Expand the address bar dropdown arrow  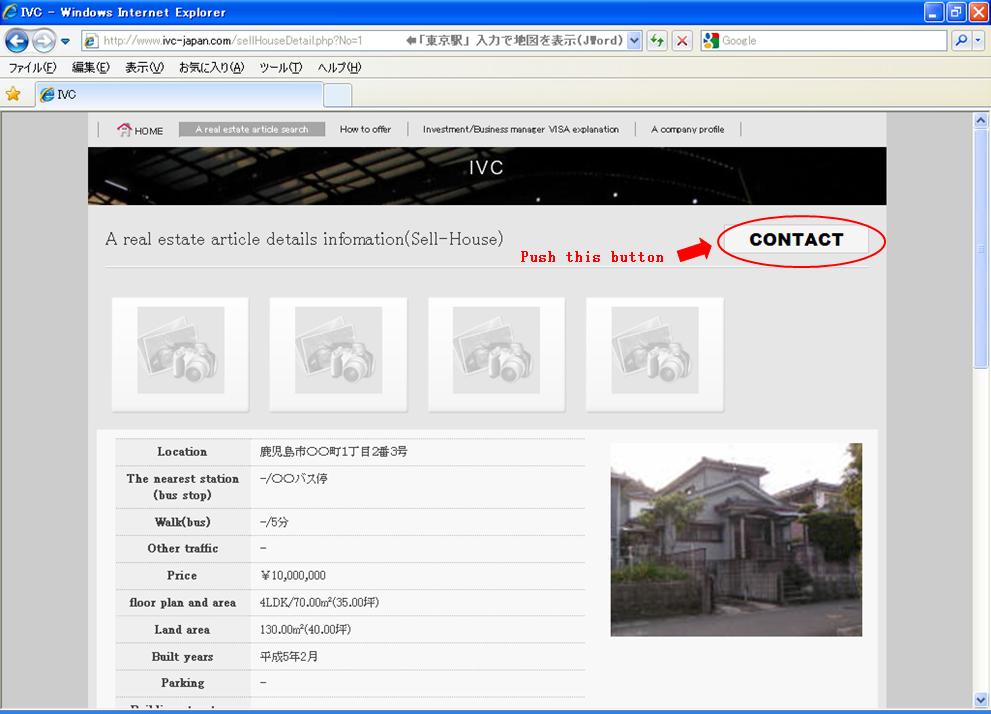[x=634, y=41]
